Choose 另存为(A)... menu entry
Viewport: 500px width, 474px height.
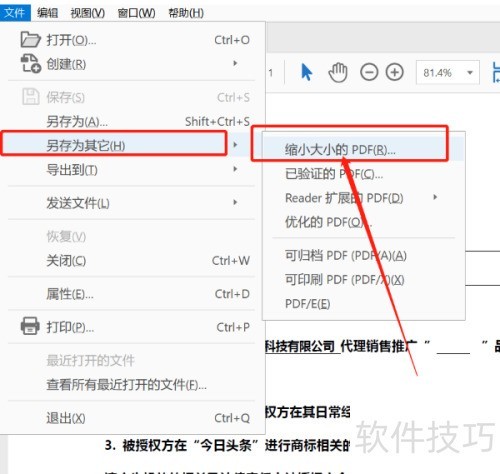coord(132,122)
